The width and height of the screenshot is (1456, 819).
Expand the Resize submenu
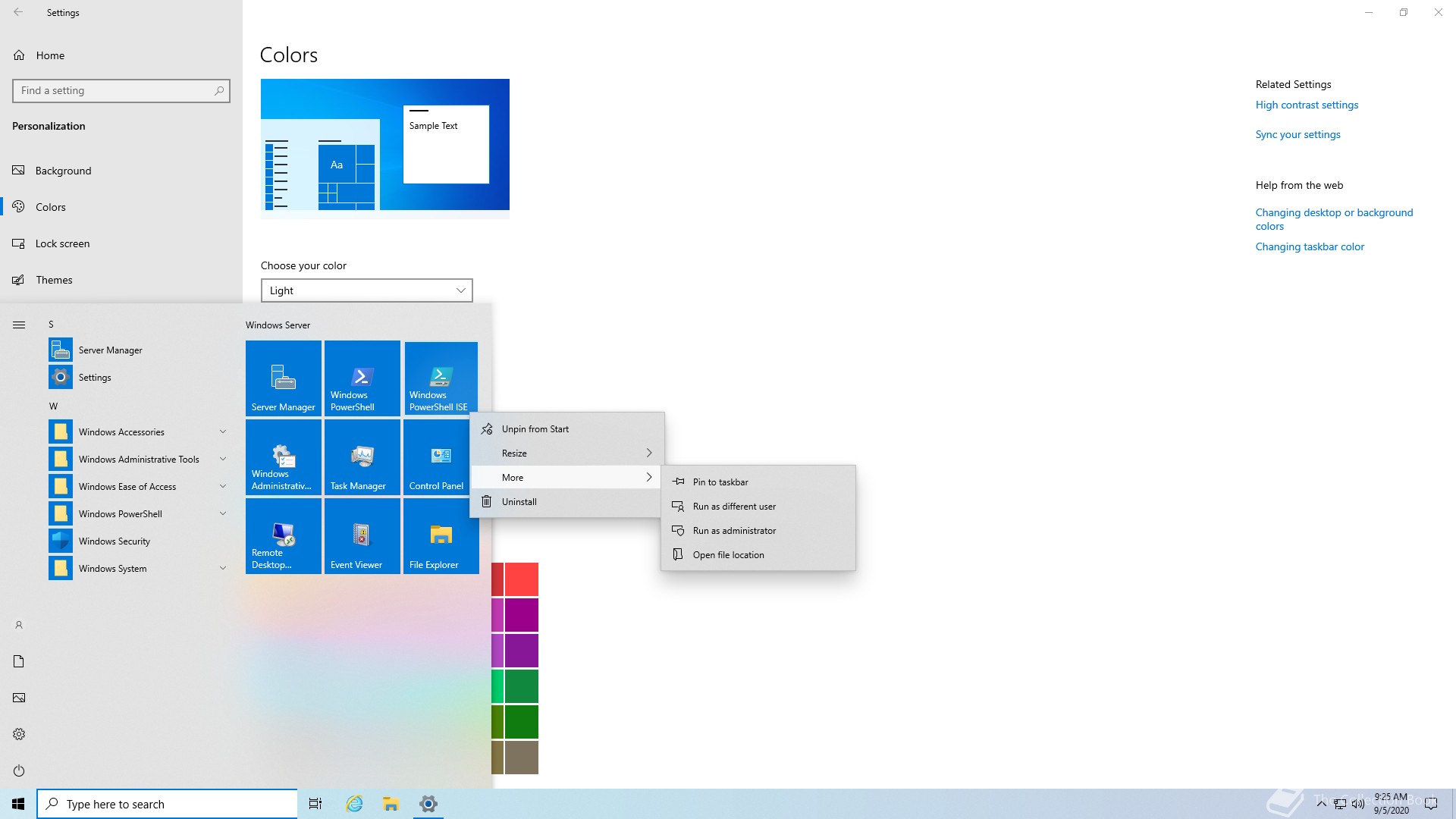click(566, 453)
